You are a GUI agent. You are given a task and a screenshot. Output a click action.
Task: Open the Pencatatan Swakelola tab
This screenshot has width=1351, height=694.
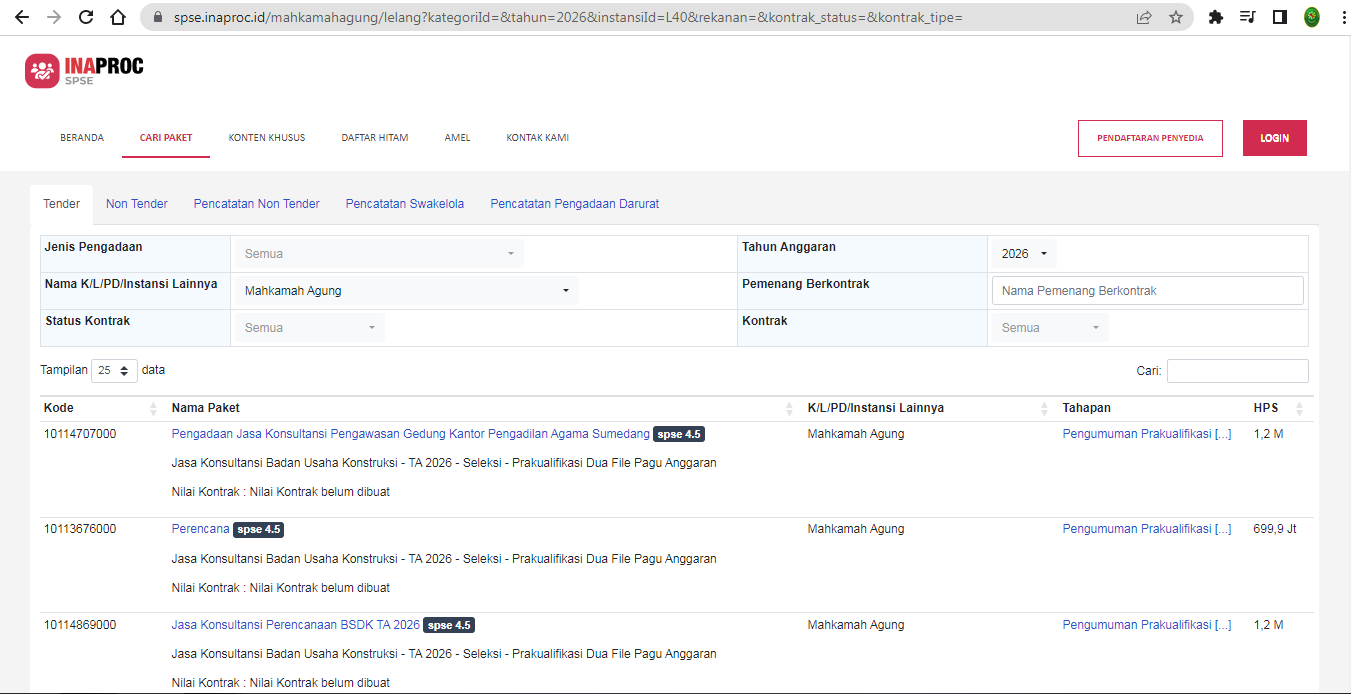click(405, 204)
